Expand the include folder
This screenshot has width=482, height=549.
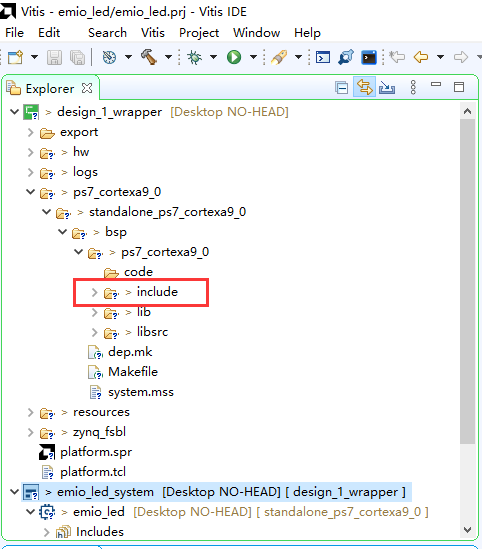click(94, 292)
